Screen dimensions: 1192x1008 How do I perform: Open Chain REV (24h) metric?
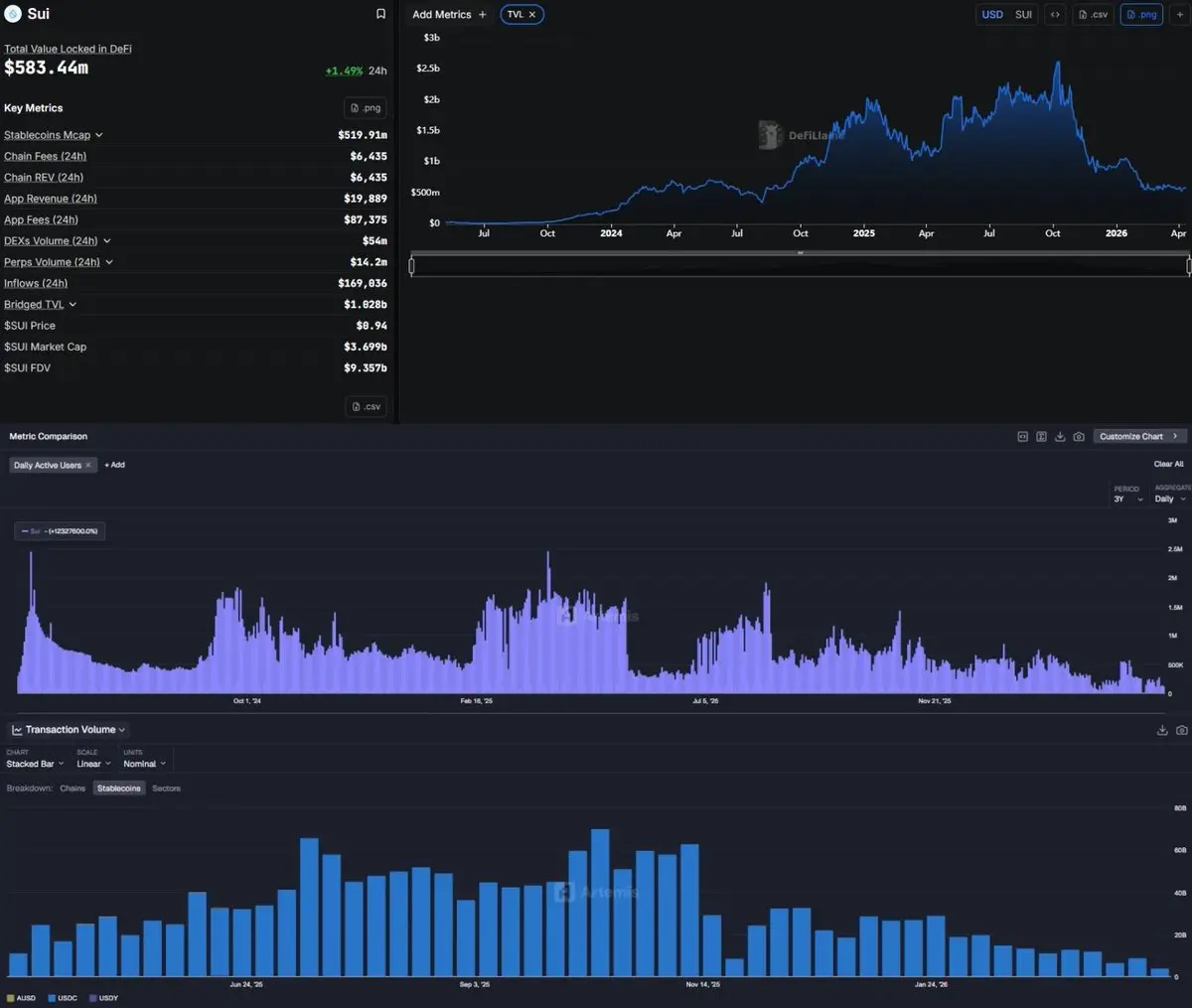pos(44,178)
